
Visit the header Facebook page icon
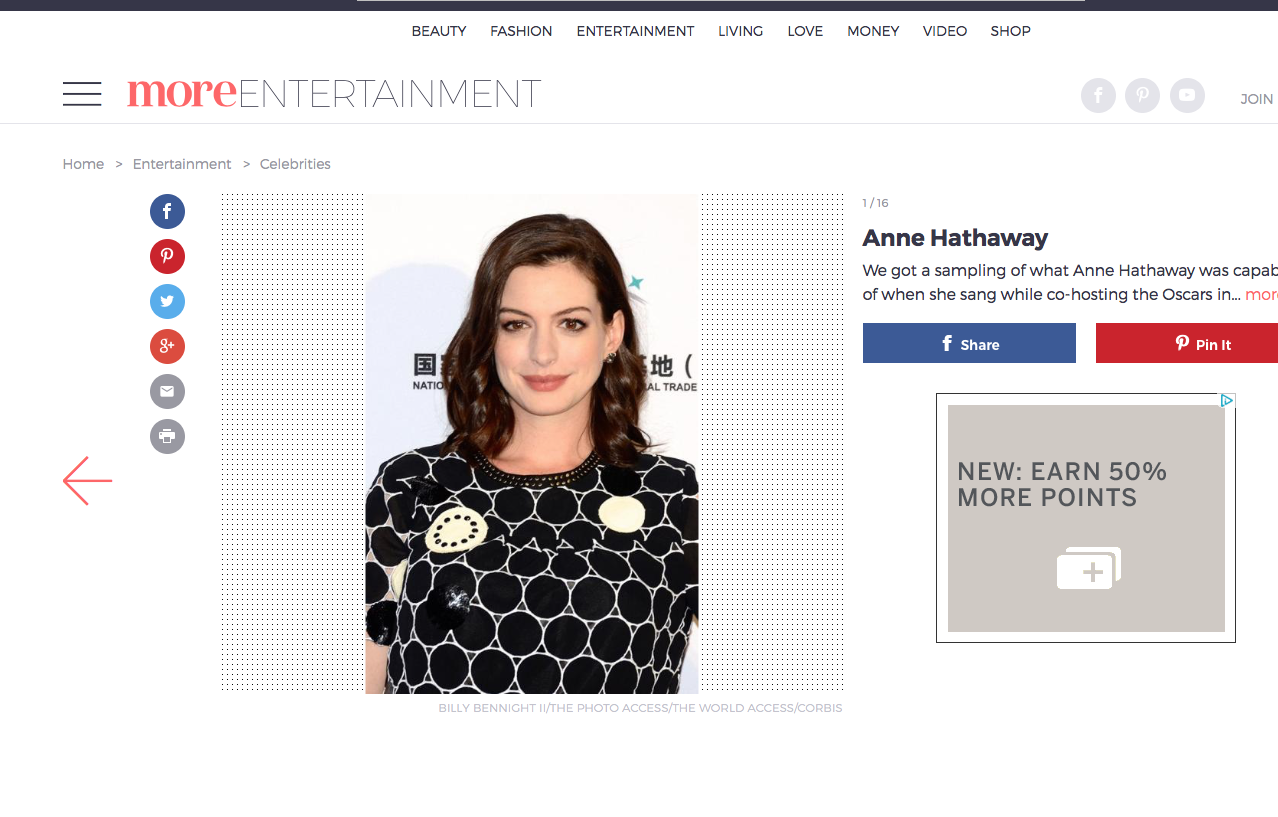tap(1098, 96)
